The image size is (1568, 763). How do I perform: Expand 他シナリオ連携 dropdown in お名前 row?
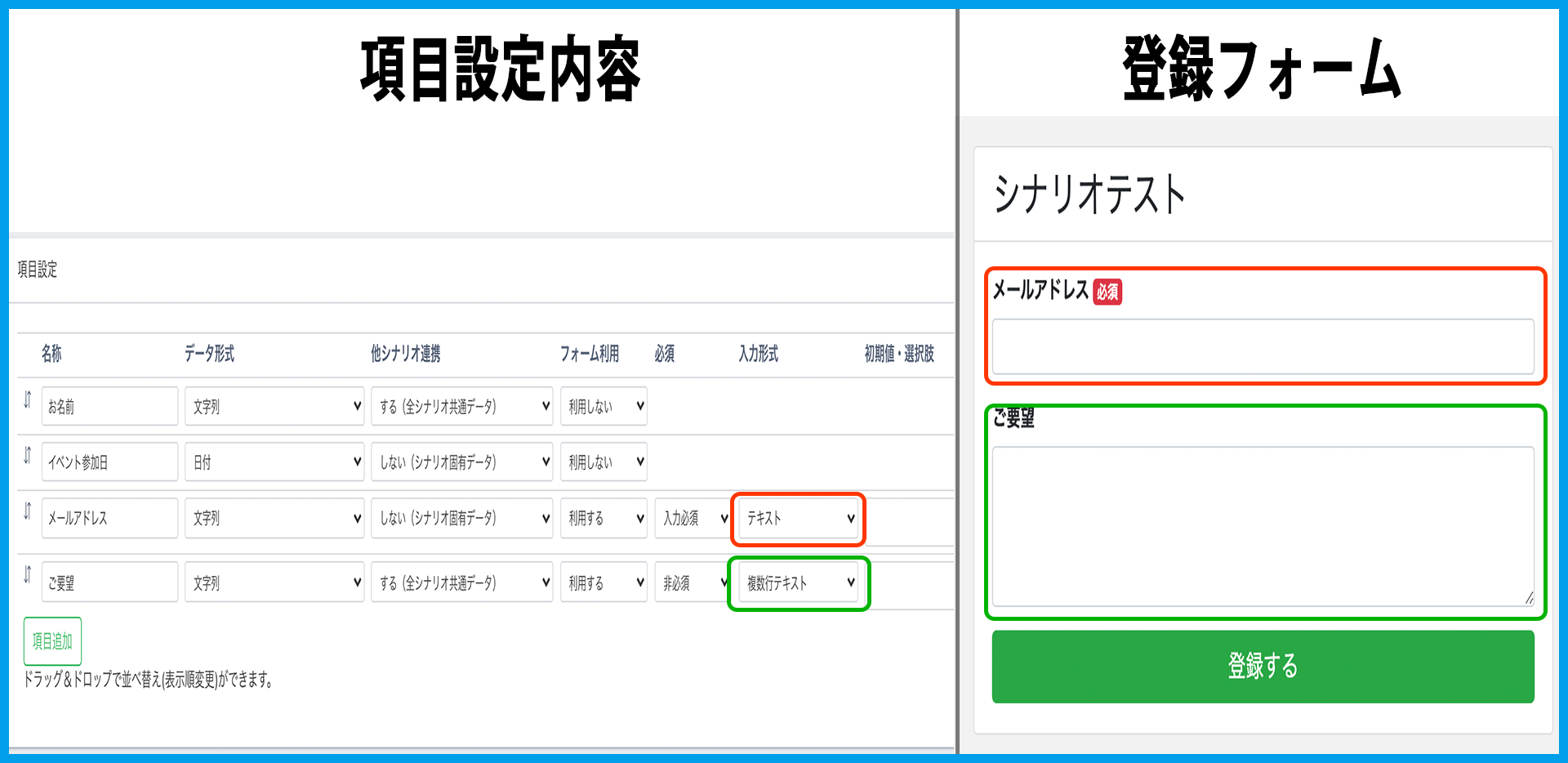tap(461, 406)
